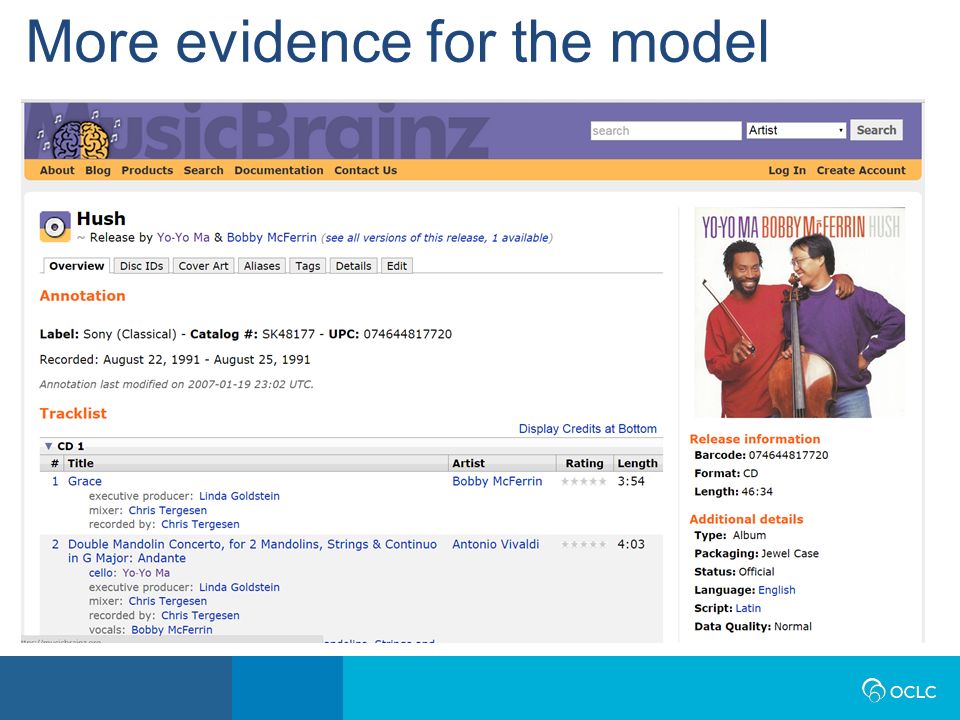Image resolution: width=960 pixels, height=720 pixels.
Task: Switch to the Edit tab
Action: 397,266
